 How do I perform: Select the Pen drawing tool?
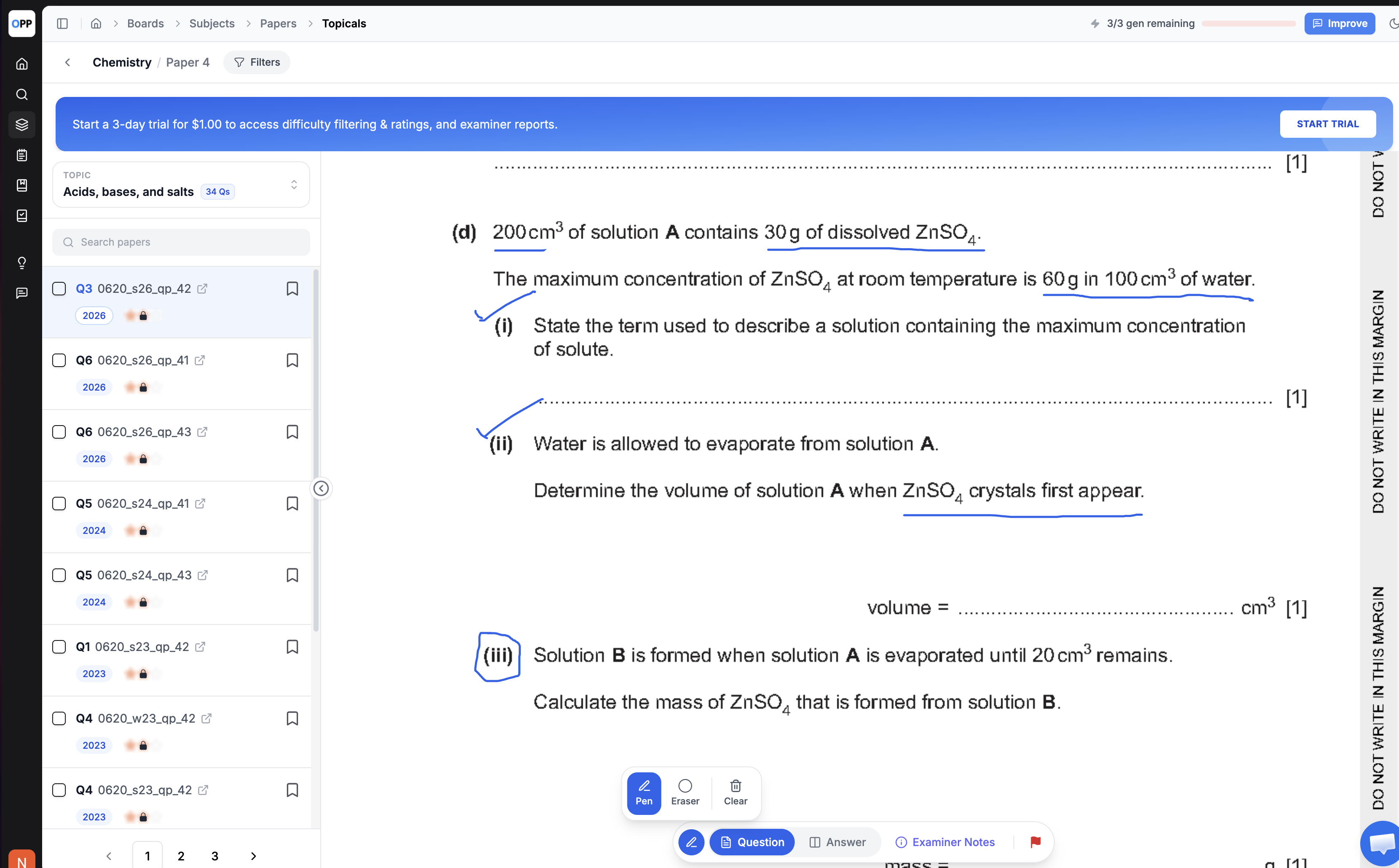(x=643, y=793)
